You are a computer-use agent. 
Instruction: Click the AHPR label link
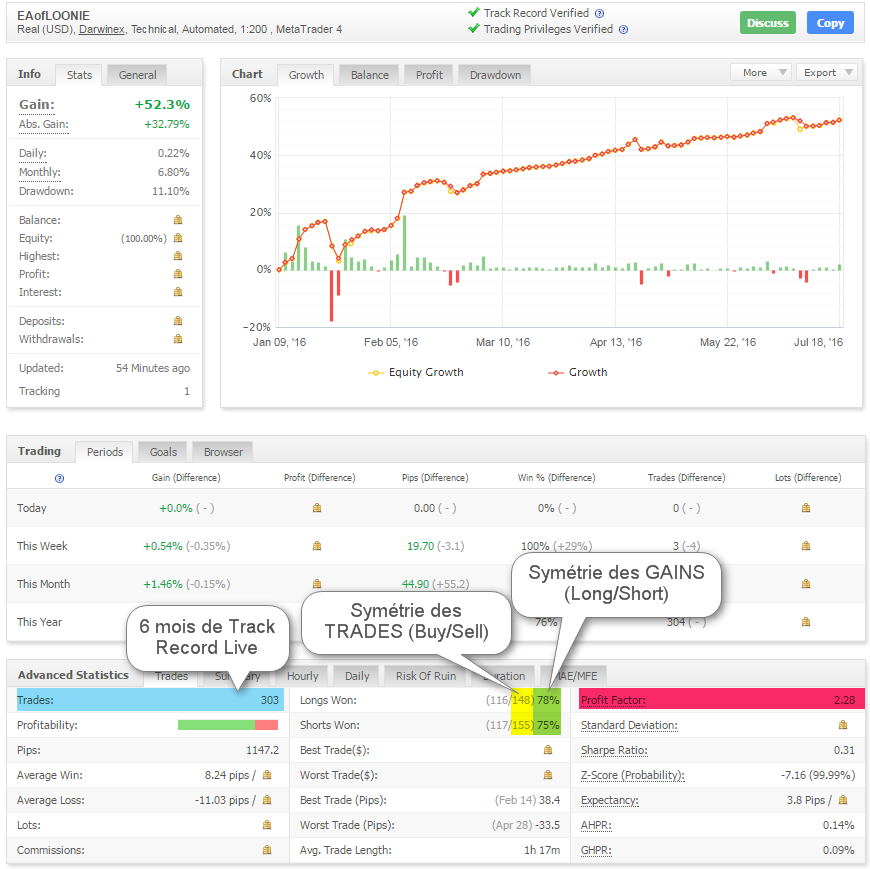coord(596,825)
